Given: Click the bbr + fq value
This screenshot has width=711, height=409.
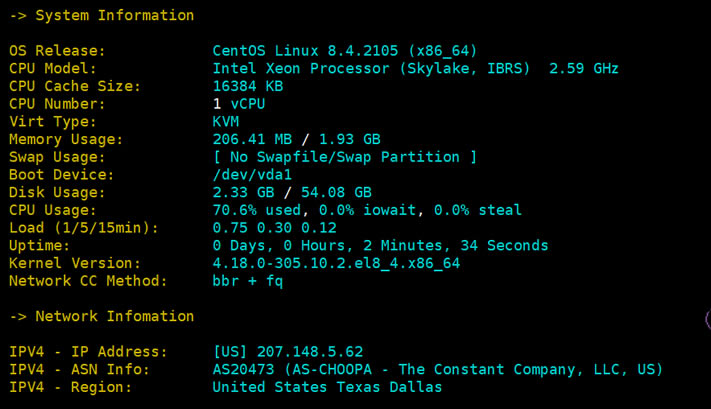Looking at the screenshot, I should [x=248, y=281].
